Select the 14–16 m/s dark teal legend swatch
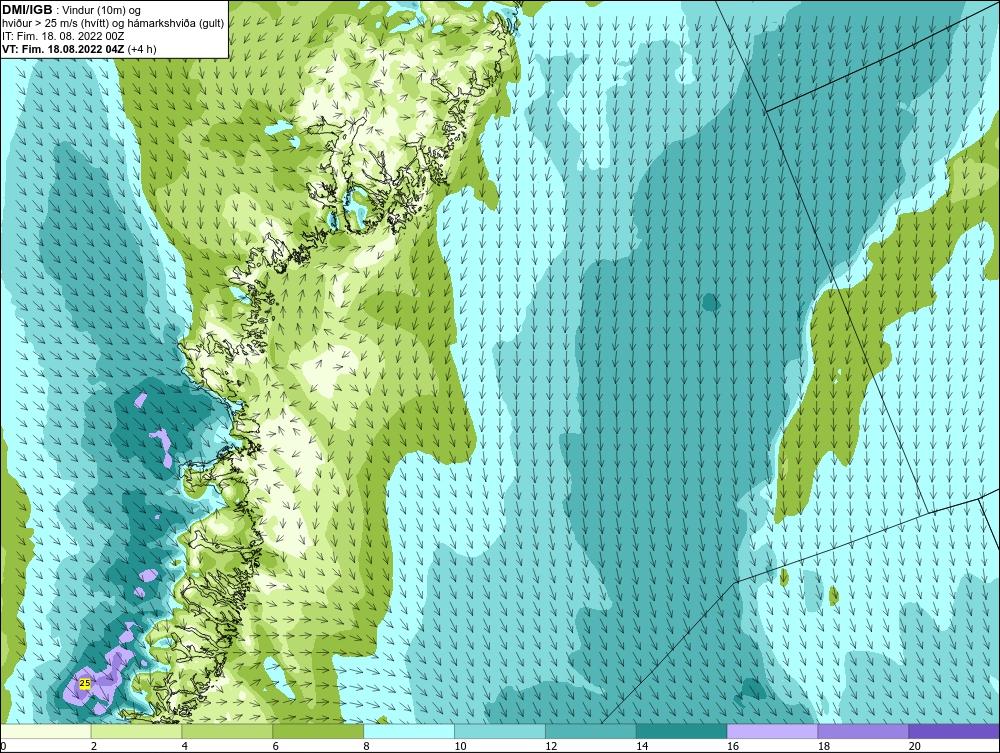1000x753 pixels. (682, 731)
